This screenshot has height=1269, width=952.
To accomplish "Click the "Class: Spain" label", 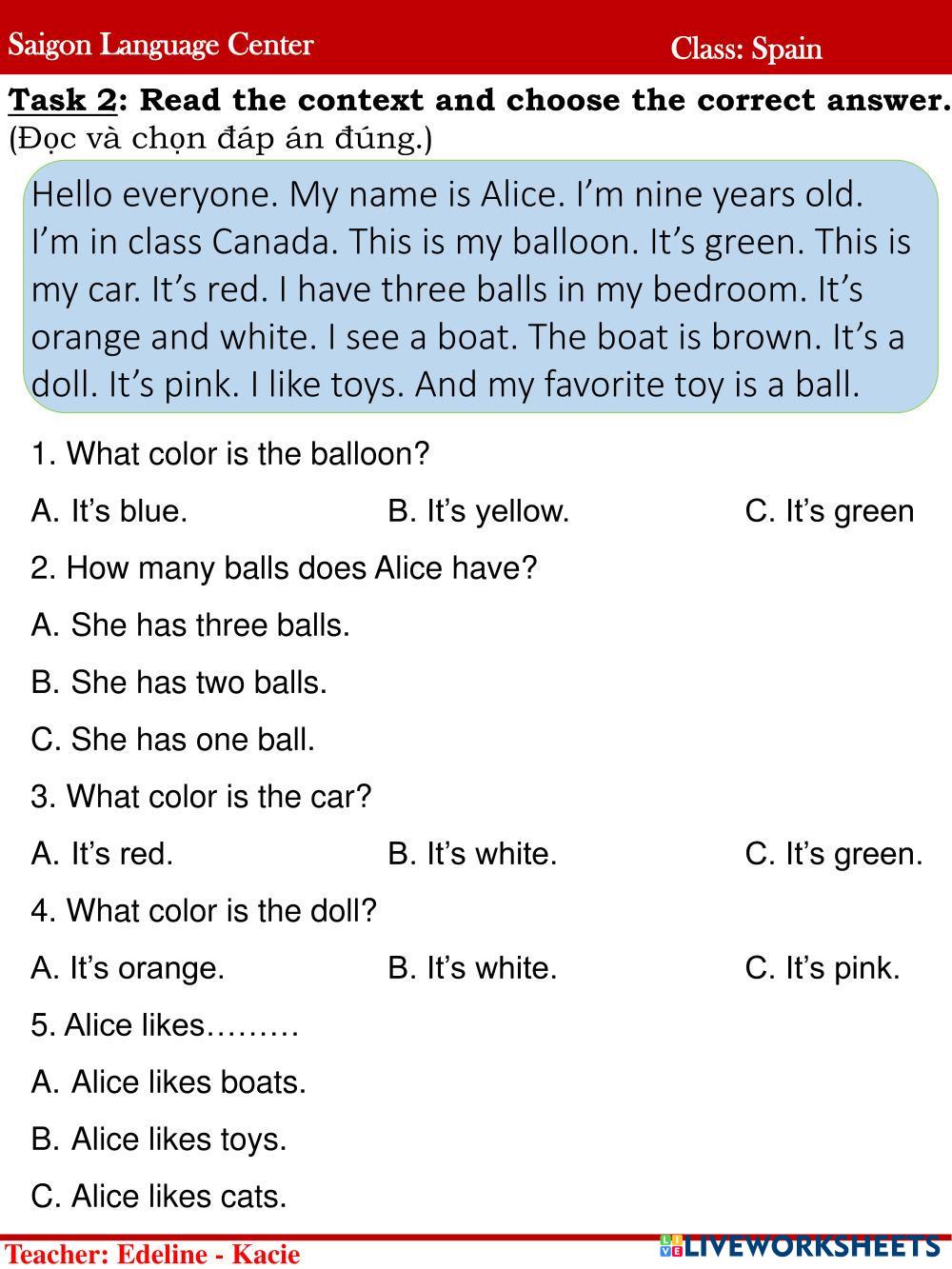I will click(x=745, y=49).
